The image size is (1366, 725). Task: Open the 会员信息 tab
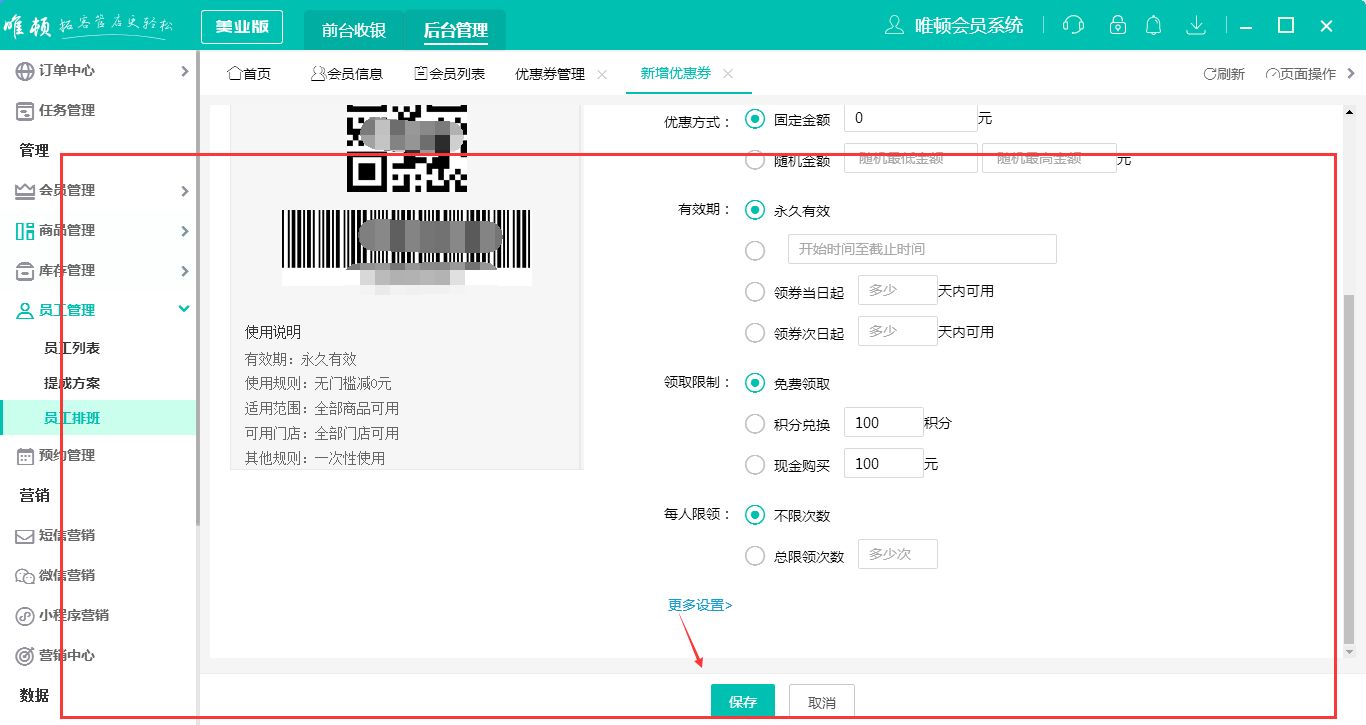(347, 74)
